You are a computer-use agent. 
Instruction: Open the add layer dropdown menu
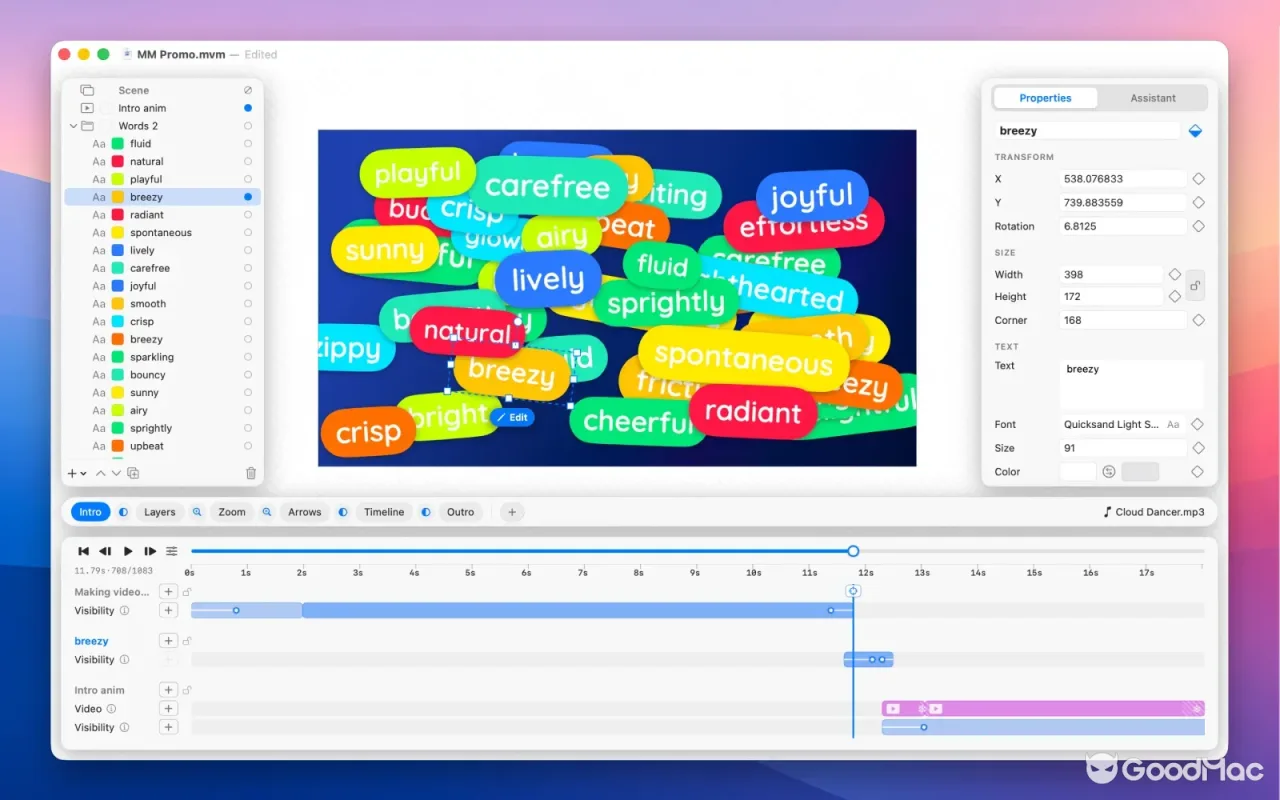77,473
